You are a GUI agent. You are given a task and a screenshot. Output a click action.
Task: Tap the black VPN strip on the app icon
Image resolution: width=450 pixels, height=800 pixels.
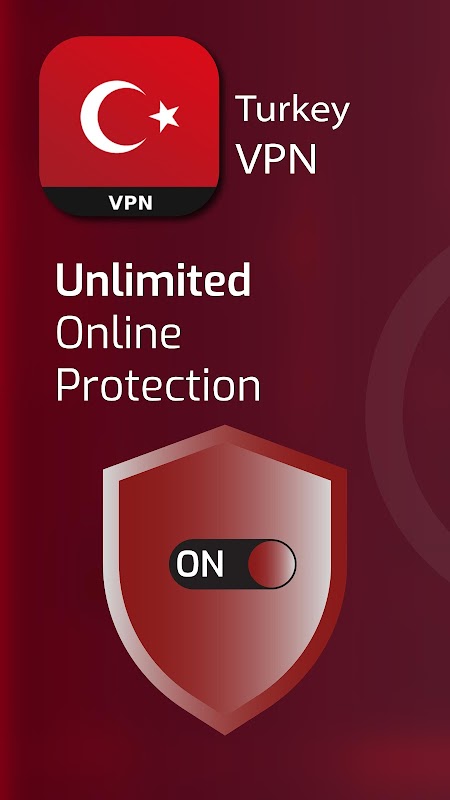tap(130, 202)
